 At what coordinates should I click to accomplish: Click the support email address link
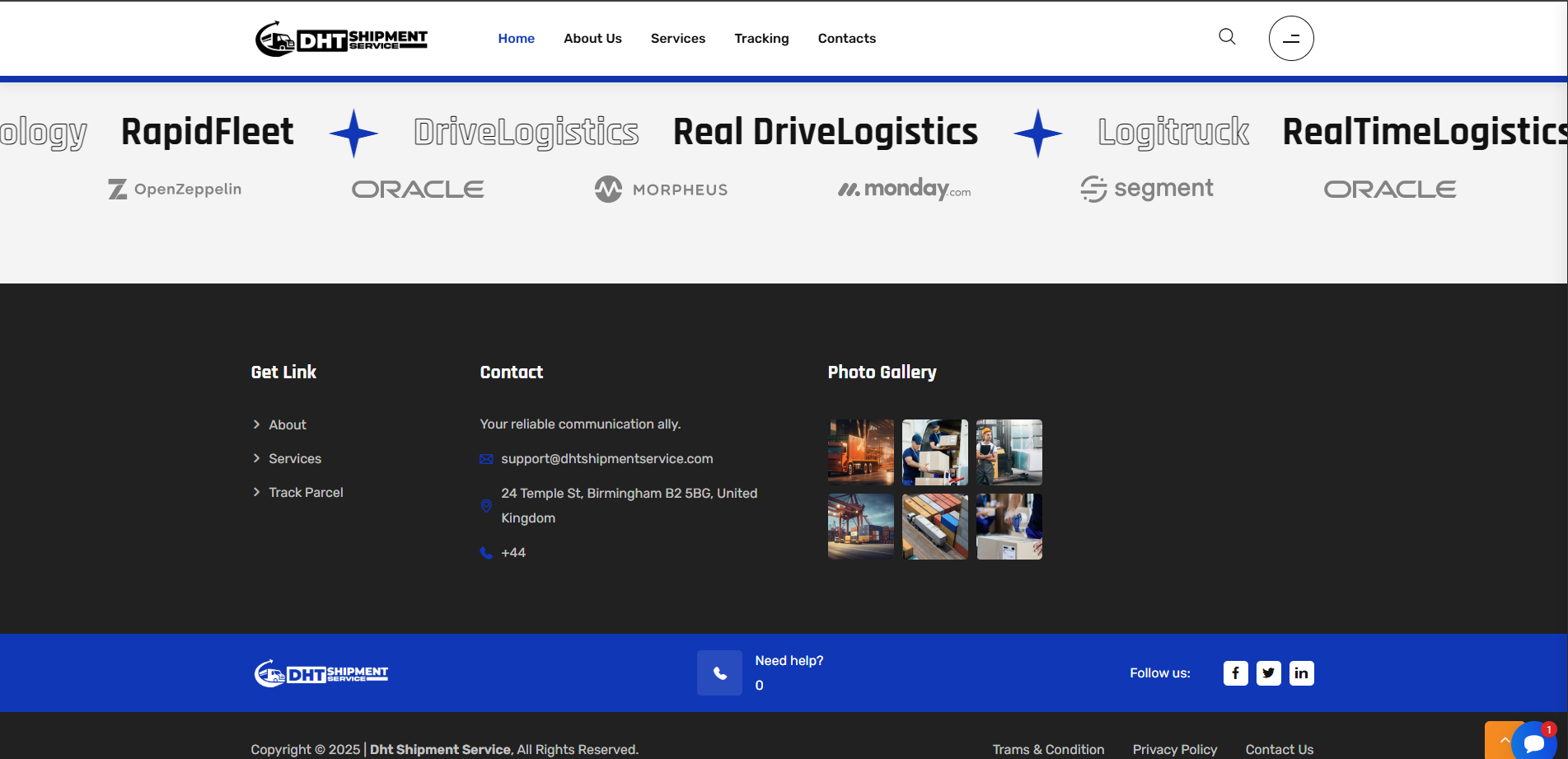606,459
